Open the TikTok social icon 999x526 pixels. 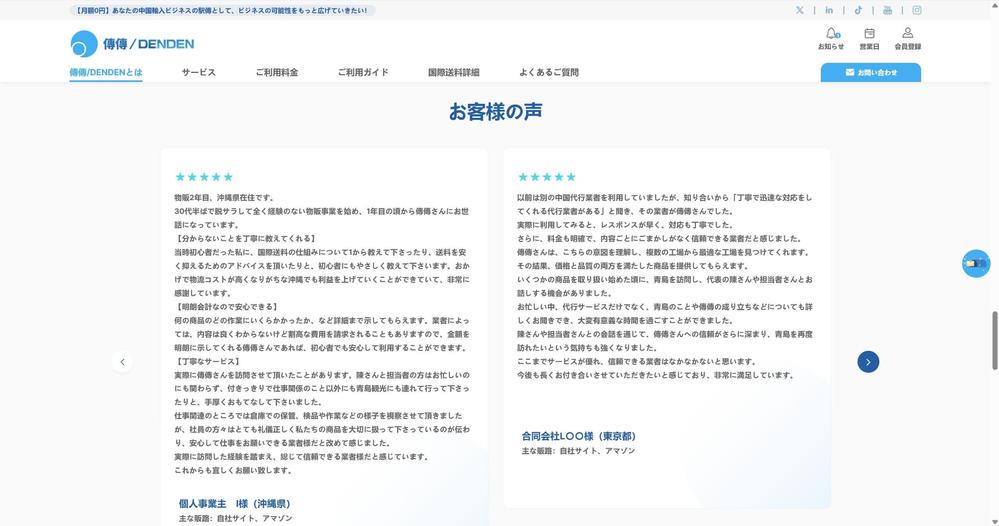[858, 10]
